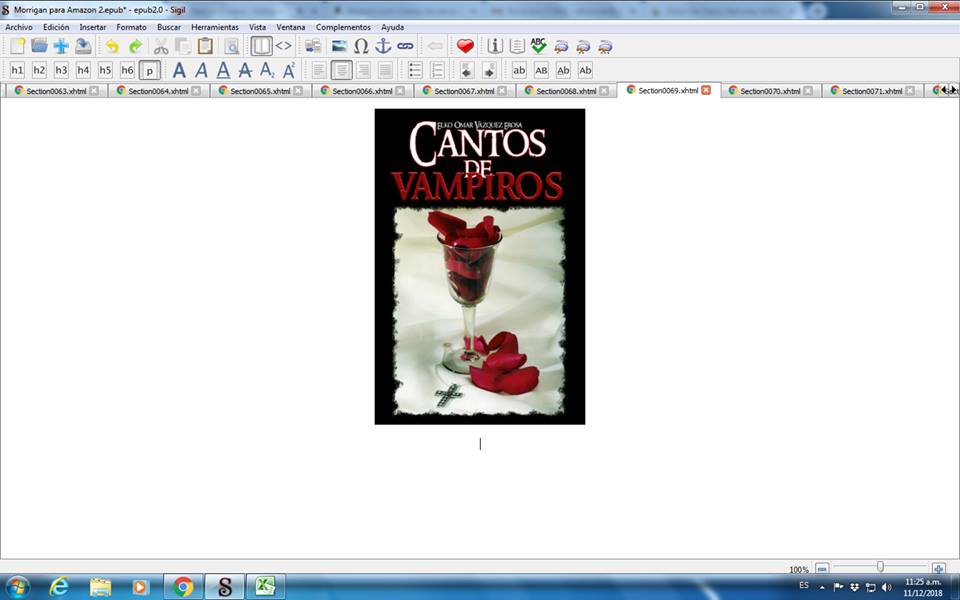This screenshot has width=960, height=600.
Task: Switch to Code View with angle brackets icon
Action: pyautogui.click(x=284, y=46)
